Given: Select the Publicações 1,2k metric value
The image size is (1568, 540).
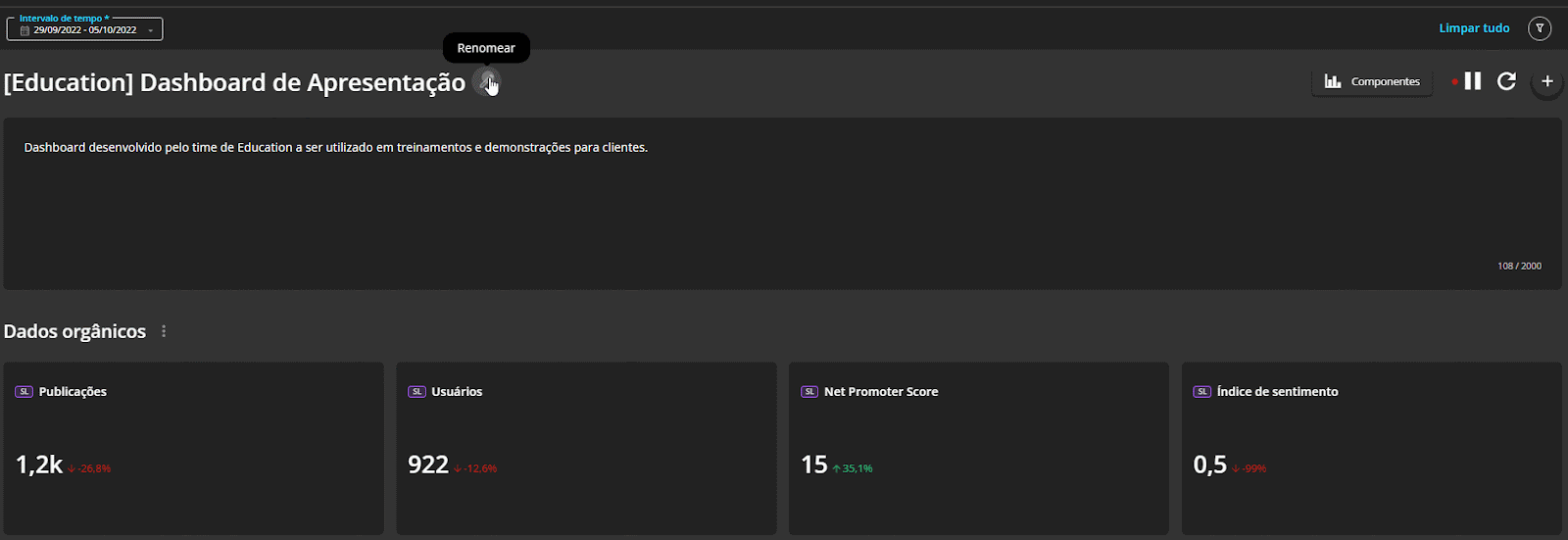Looking at the screenshot, I should (x=39, y=465).
